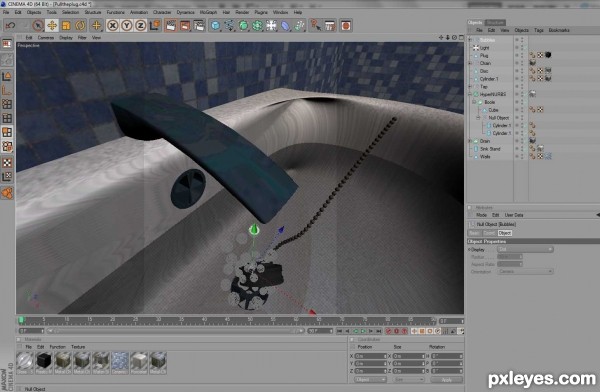Viewport: 600px width, 392px height.
Task: Toggle the Z axis lock
Action: click(x=141, y=26)
